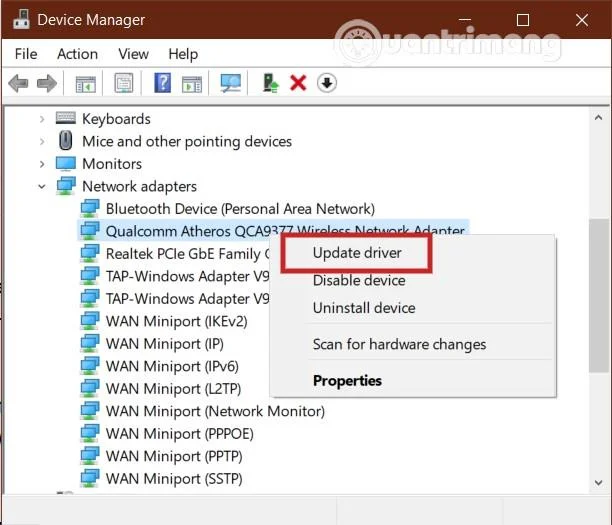Screen dimensions: 612x525
Task: Click the Keyboards category icon
Action: coord(66,118)
